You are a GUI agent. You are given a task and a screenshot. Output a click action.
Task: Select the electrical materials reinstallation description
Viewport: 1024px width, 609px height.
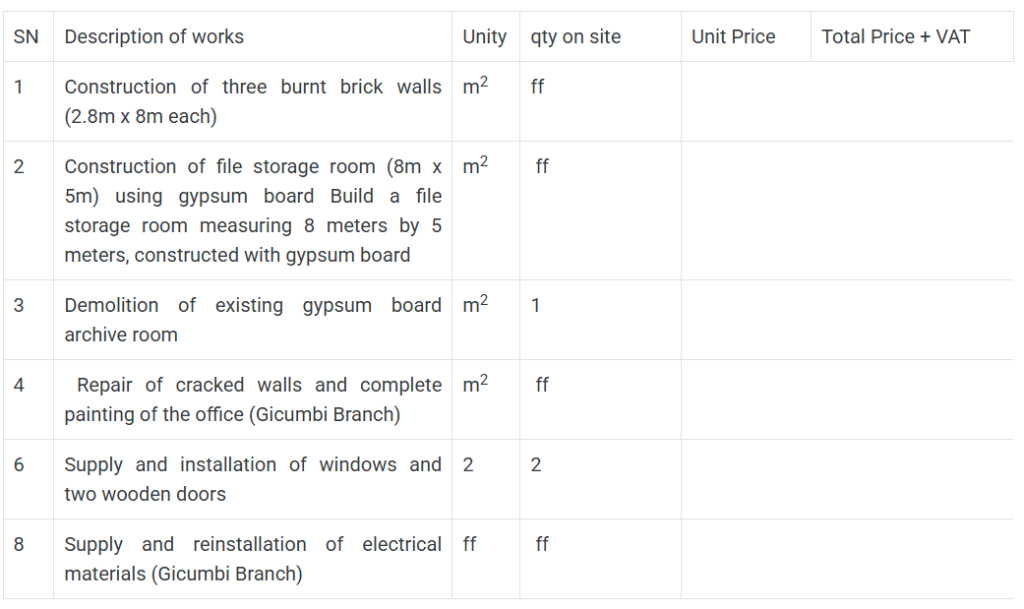tap(252, 559)
